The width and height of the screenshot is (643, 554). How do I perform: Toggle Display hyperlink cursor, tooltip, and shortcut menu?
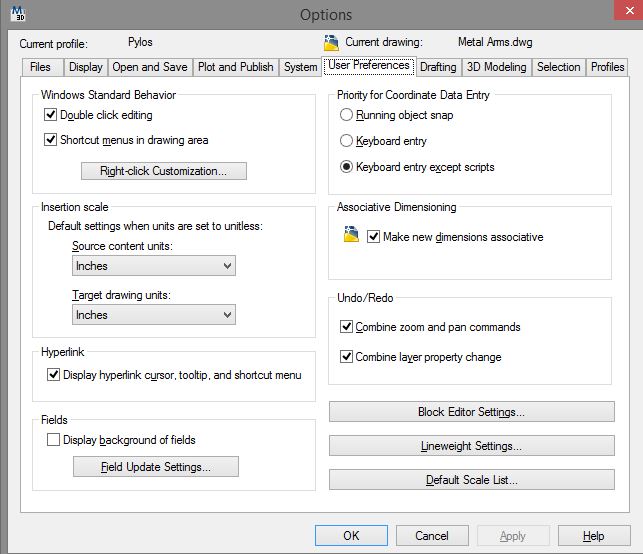[x=53, y=375]
